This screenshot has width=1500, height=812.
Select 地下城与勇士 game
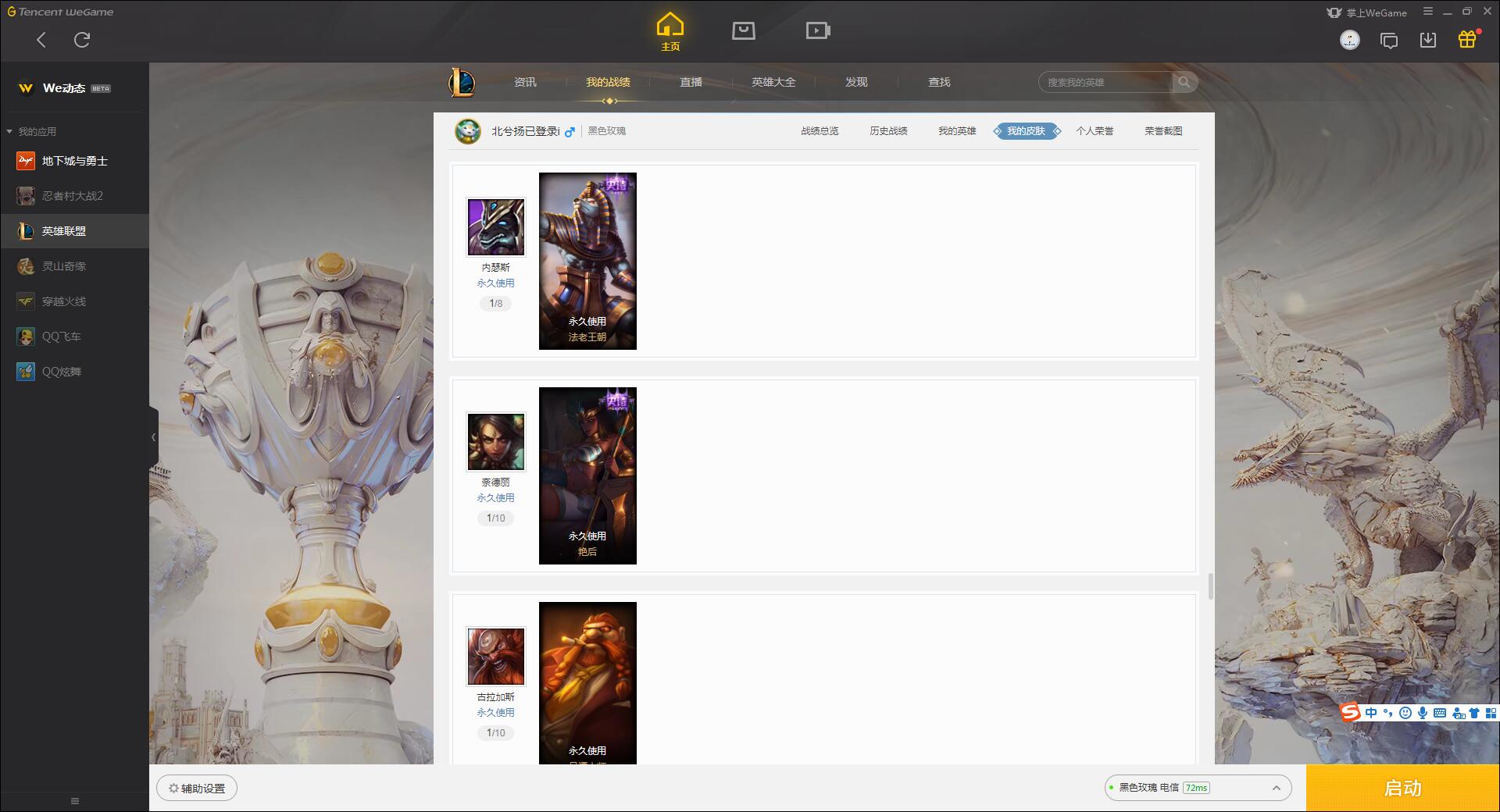(74, 161)
